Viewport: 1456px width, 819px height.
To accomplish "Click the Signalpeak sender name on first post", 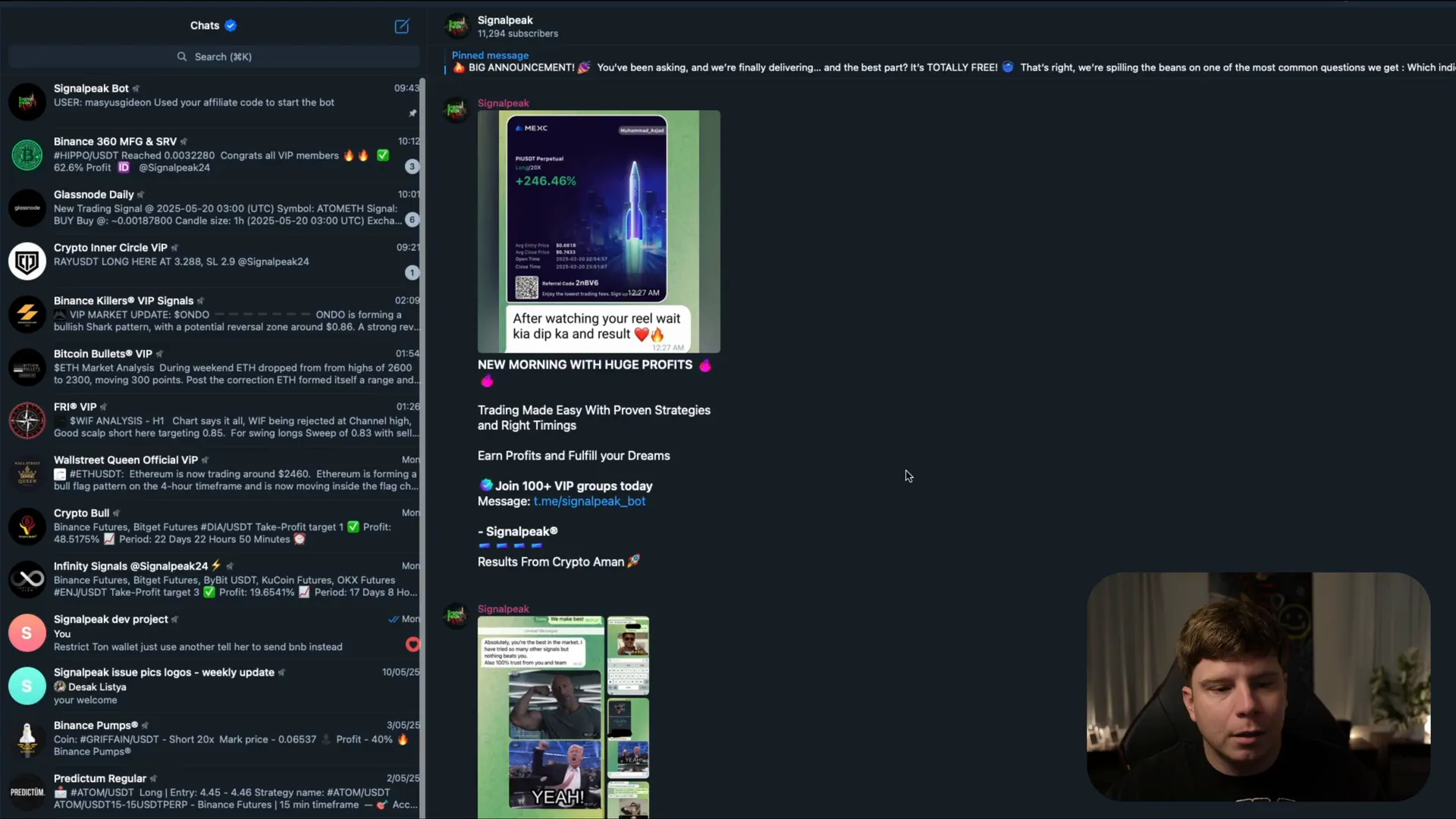I will pos(504,103).
